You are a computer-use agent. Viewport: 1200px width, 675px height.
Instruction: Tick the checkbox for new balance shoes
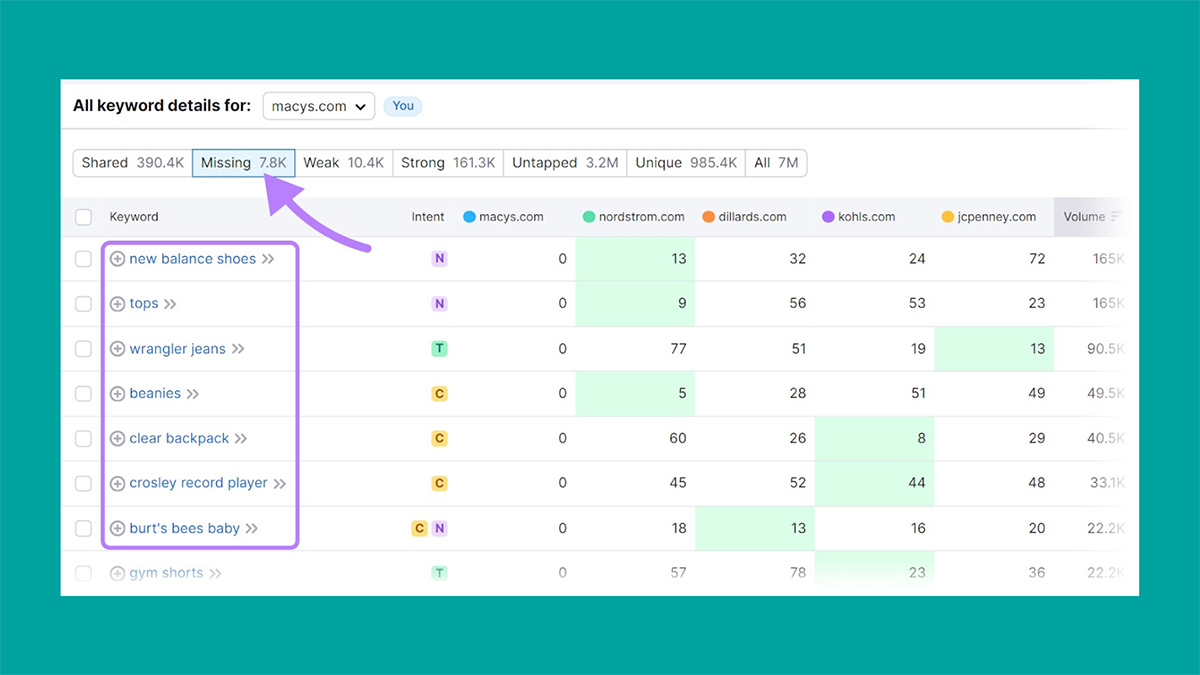(84, 259)
